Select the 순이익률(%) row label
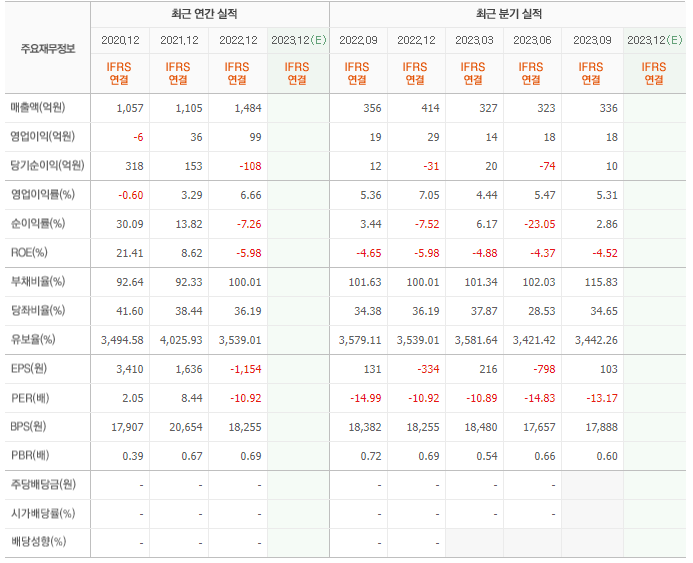 point(38,224)
